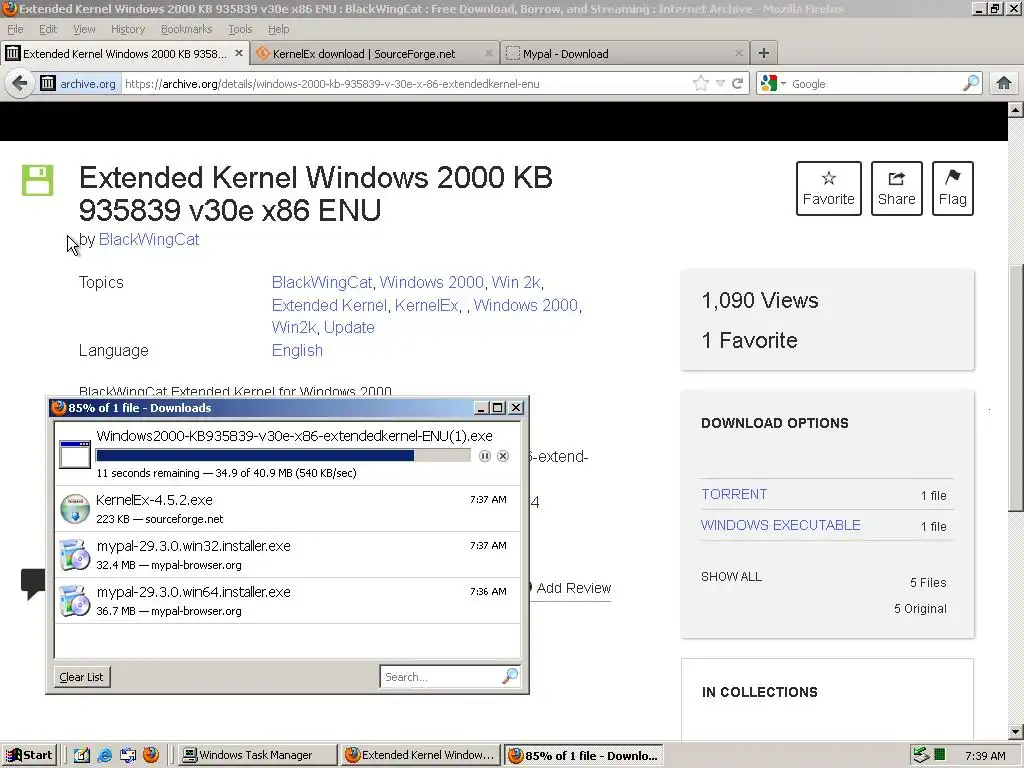Click the Downloads search magnifier icon
The width and height of the screenshot is (1024, 768).
point(510,677)
